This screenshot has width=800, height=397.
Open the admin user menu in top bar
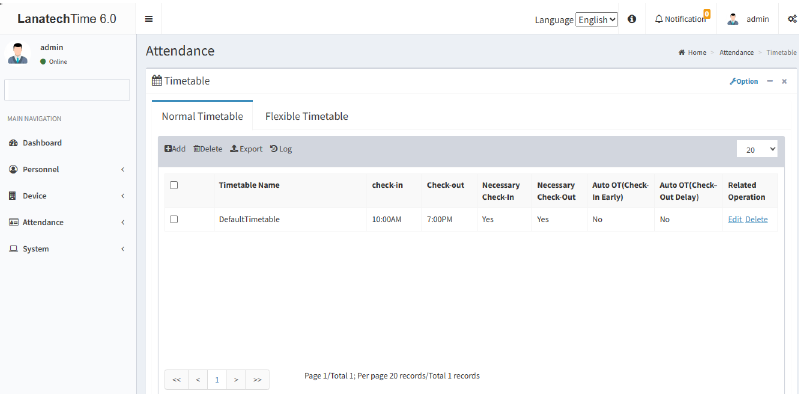click(748, 19)
